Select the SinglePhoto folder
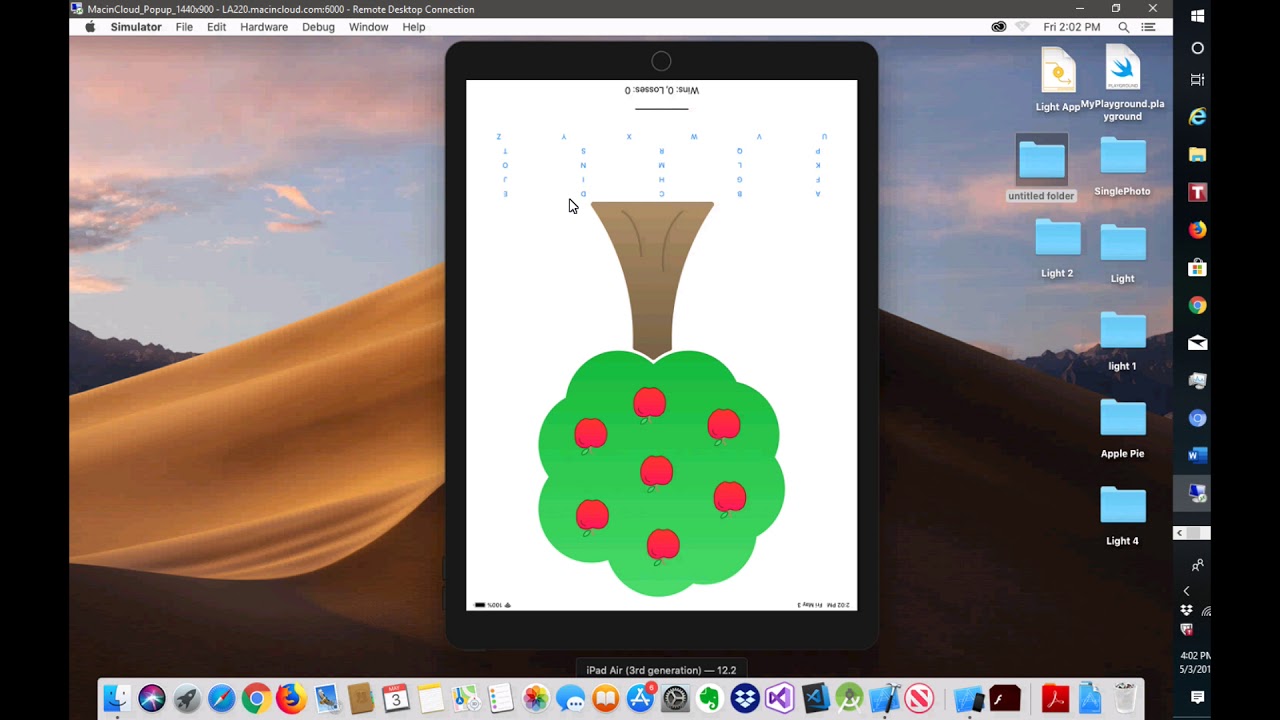This screenshot has height=720, width=1280. [x=1122, y=167]
